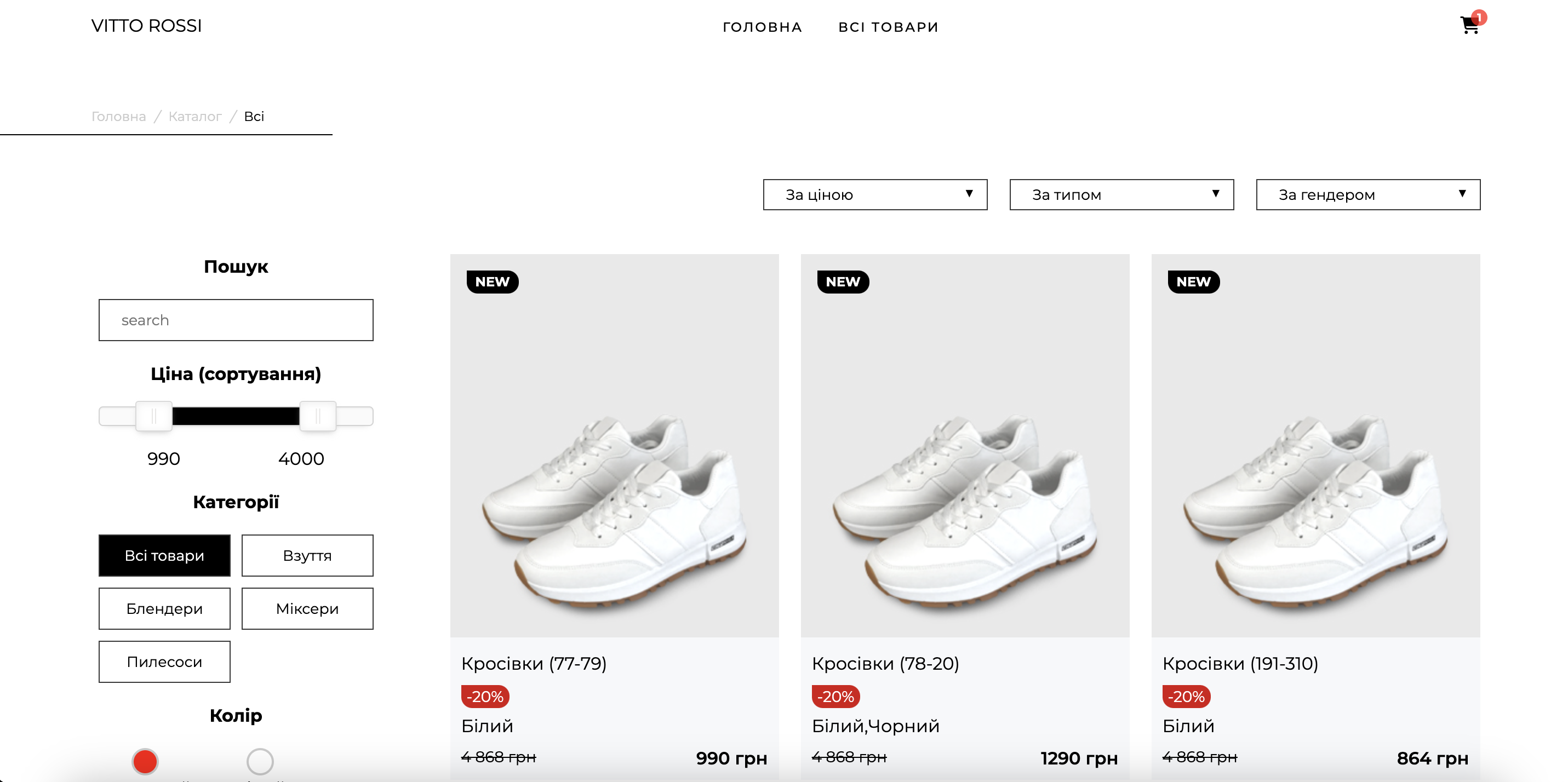Click -20% discount badge of Кросівки (191-310)
This screenshot has width=1568, height=782.
click(1186, 696)
